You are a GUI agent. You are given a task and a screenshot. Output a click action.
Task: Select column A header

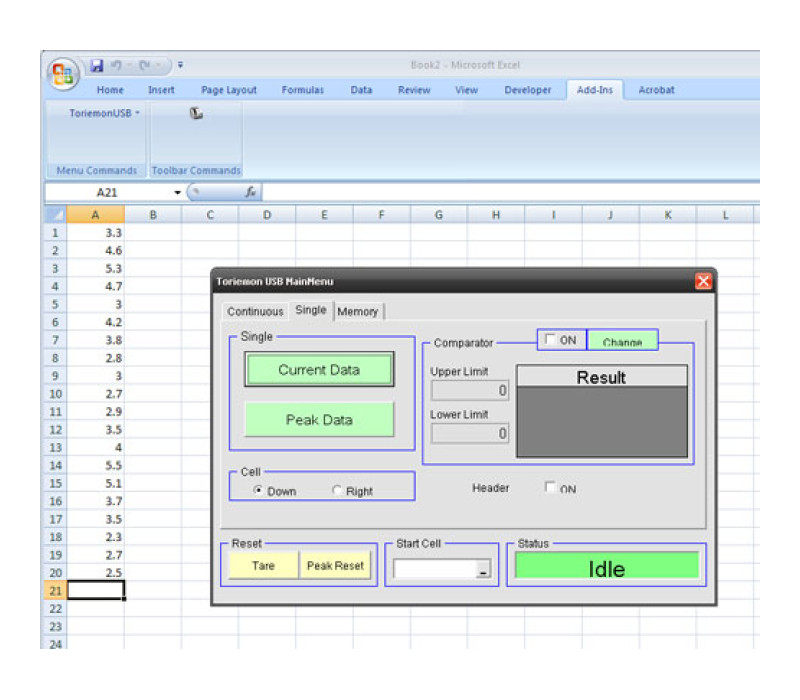95,215
